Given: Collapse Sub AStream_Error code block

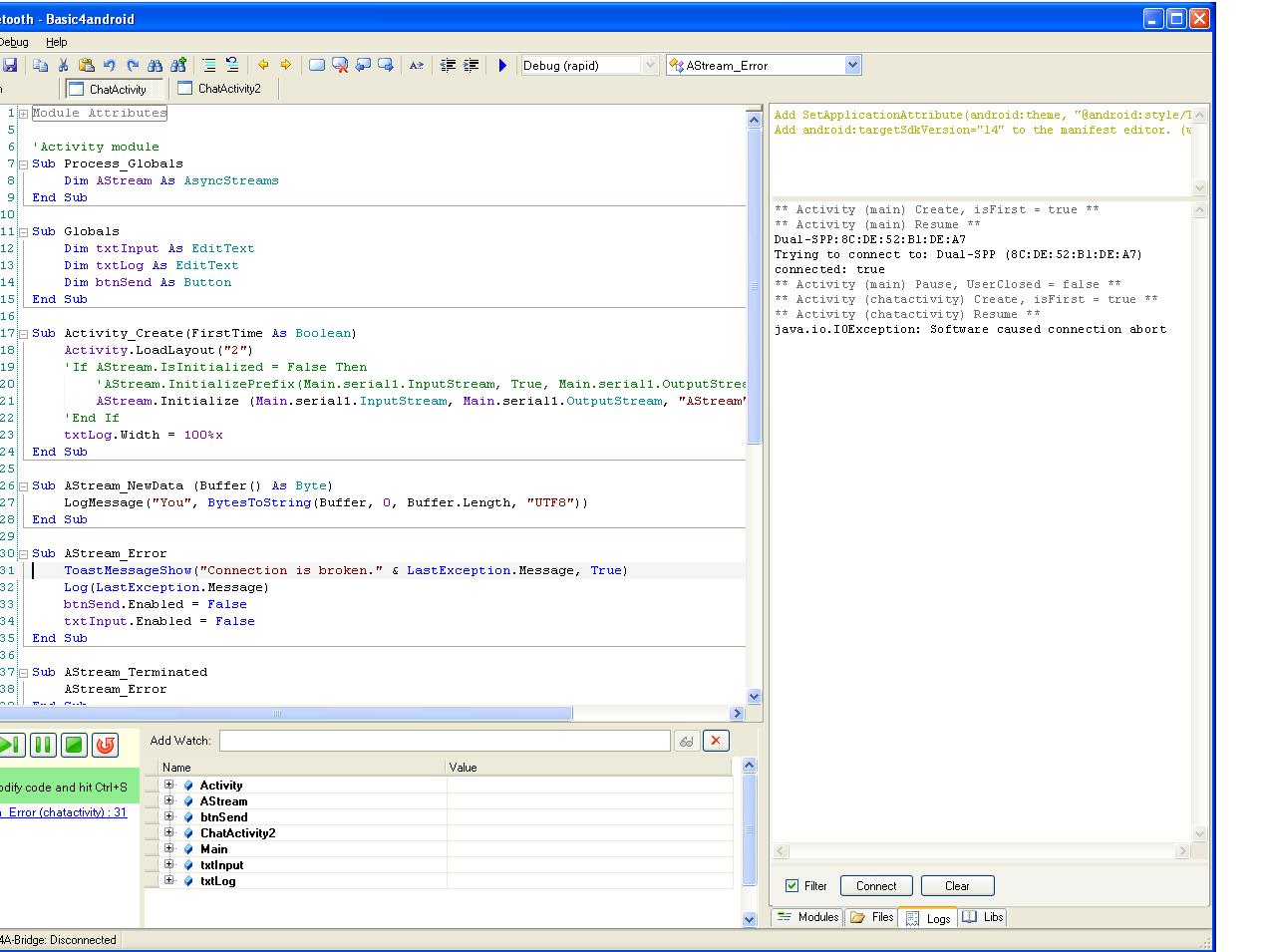Looking at the screenshot, I should [23, 553].
